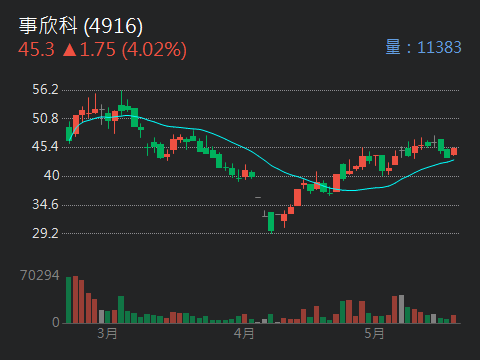Image resolution: width=480 pixels, height=360 pixels.
Task: Click the current price 45.3
Action: pos(36,50)
